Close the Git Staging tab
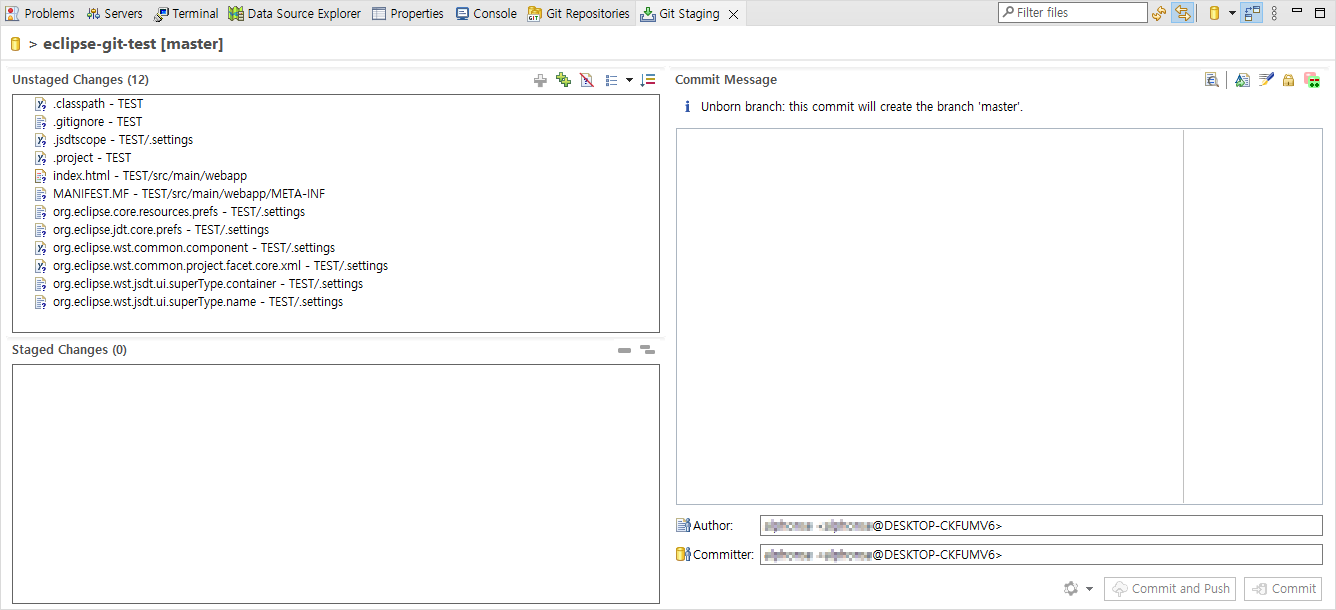1336x610 pixels. coord(733,14)
